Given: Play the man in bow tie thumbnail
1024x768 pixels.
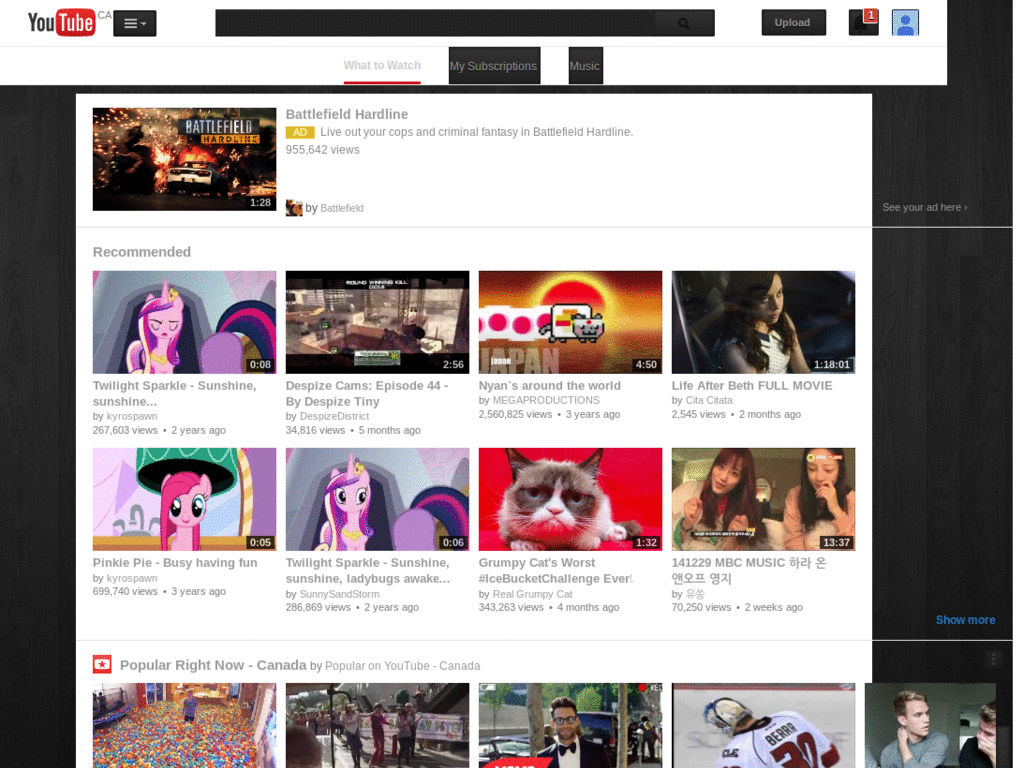Looking at the screenshot, I should pyautogui.click(x=570, y=726).
